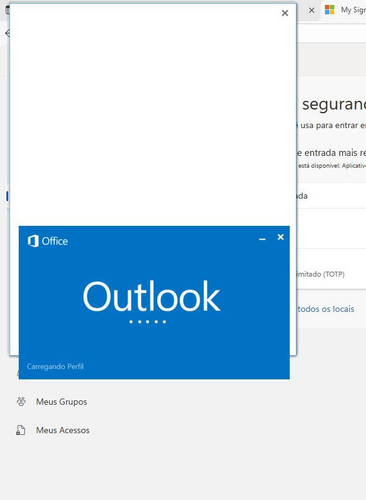Open Meus Grupos in the sidebar
Viewport: 366px width, 500px height.
coord(61,402)
